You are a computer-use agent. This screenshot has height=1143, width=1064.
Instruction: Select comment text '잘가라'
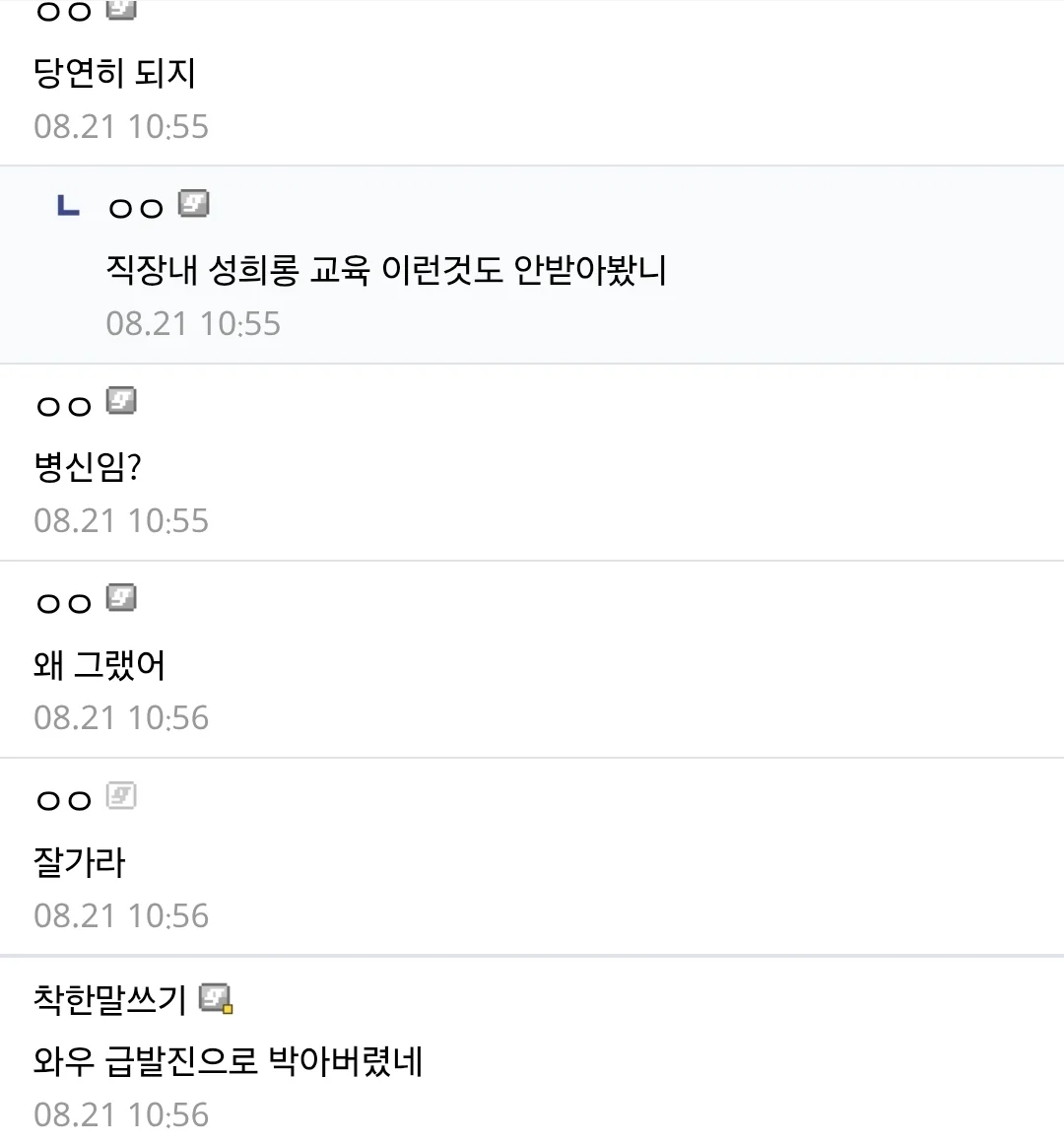coord(80,862)
